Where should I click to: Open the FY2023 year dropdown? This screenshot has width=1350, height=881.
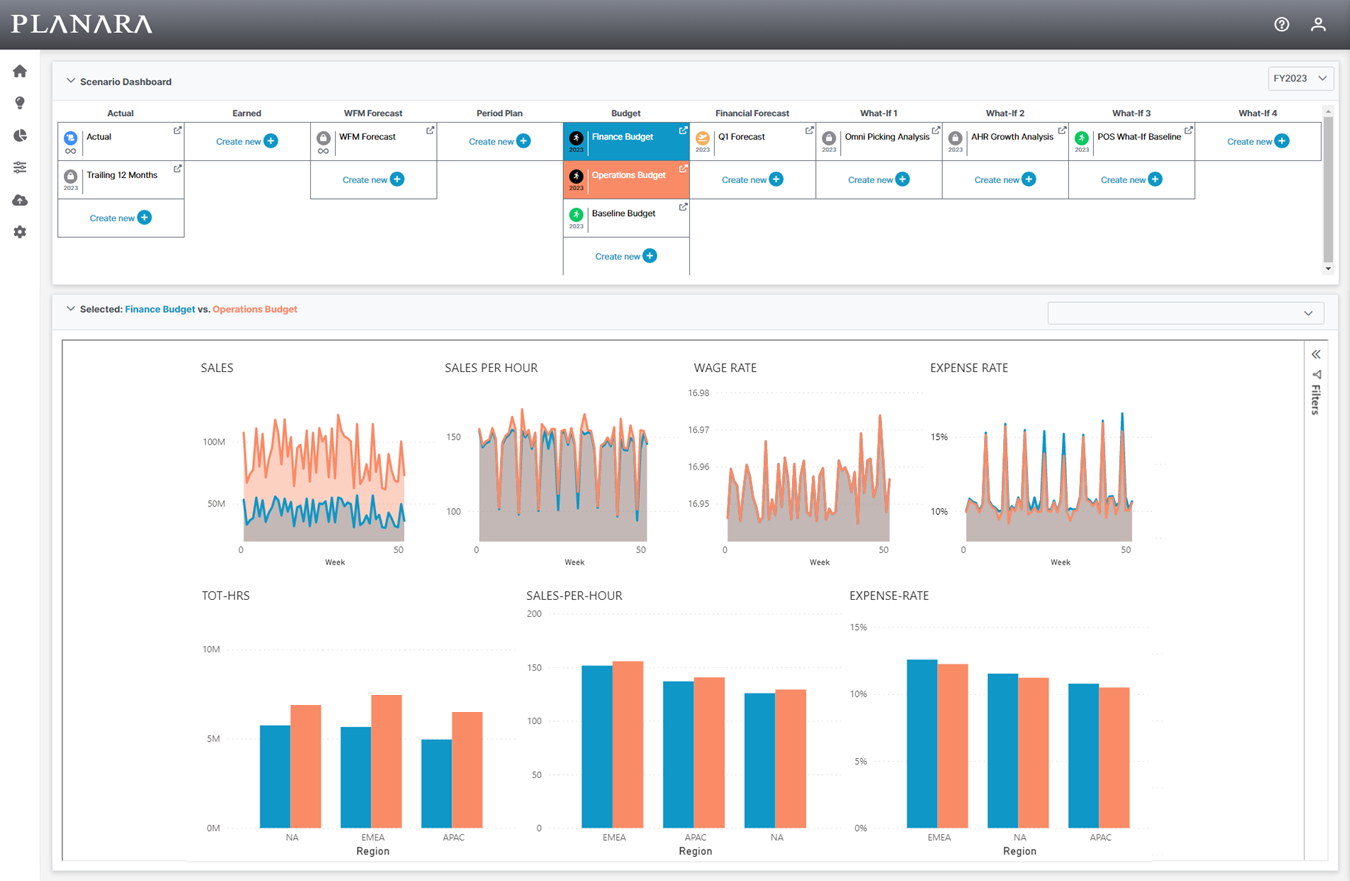1301,78
